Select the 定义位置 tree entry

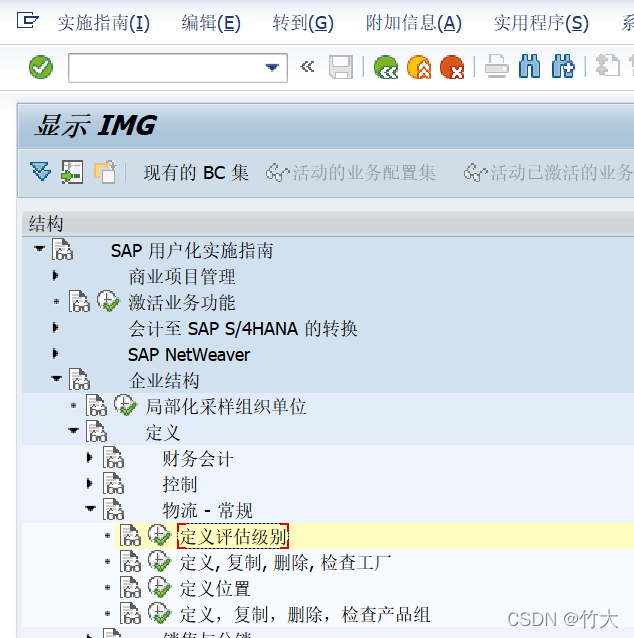tap(215, 588)
